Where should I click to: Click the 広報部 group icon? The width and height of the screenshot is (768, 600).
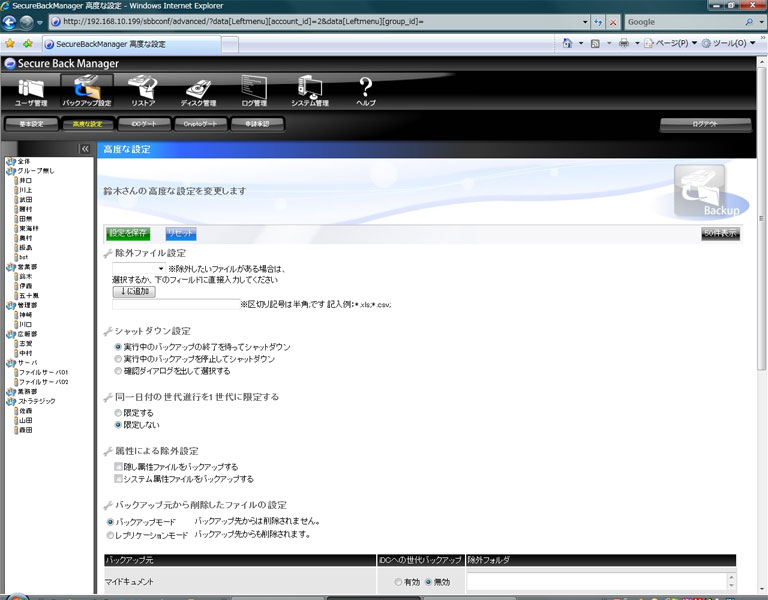(10, 334)
